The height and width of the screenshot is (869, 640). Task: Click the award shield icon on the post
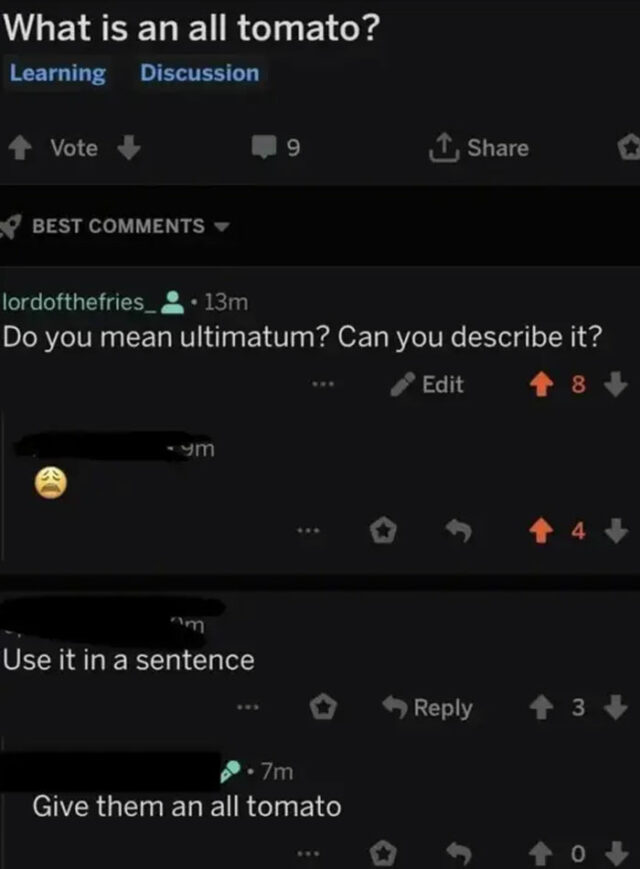(631, 147)
